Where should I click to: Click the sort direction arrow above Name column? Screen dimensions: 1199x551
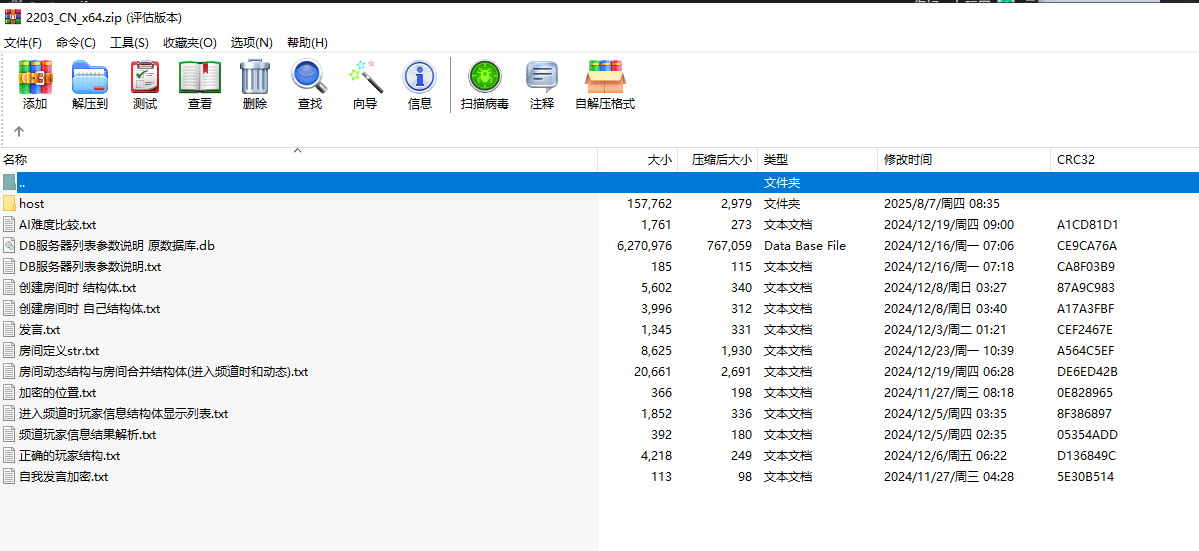[x=298, y=151]
